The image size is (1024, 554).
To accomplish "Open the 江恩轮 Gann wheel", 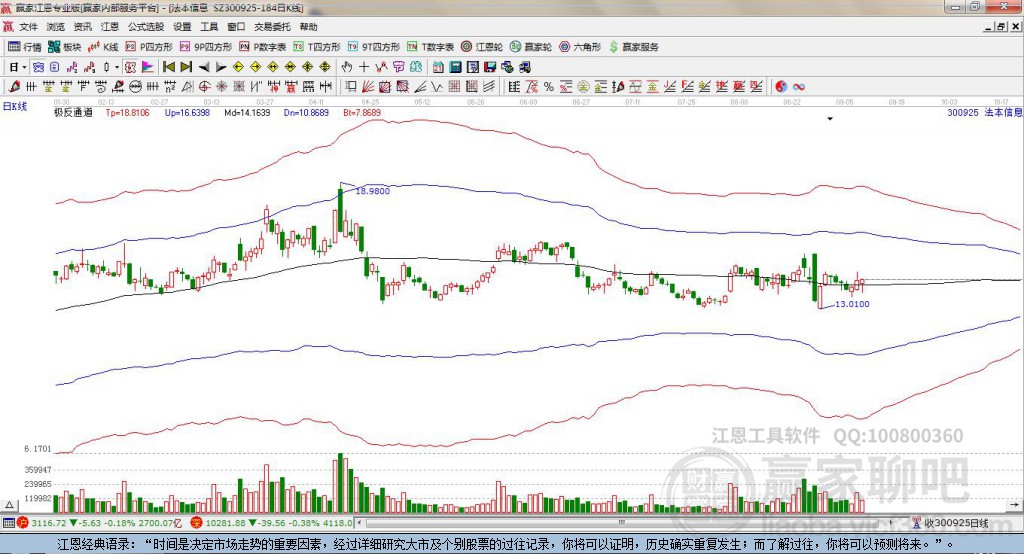I will click(482, 47).
